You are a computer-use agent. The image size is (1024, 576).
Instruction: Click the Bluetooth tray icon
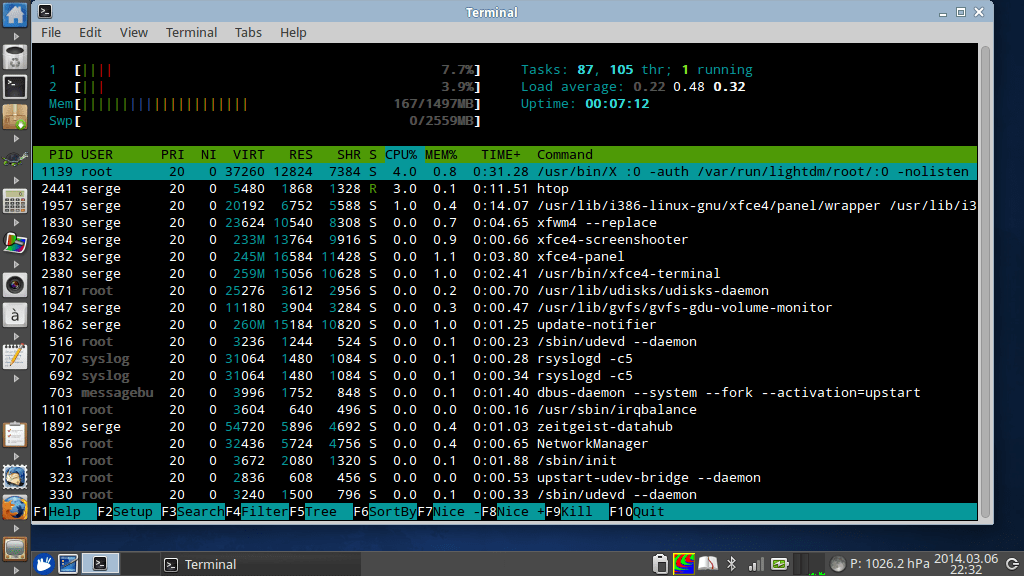[x=732, y=564]
